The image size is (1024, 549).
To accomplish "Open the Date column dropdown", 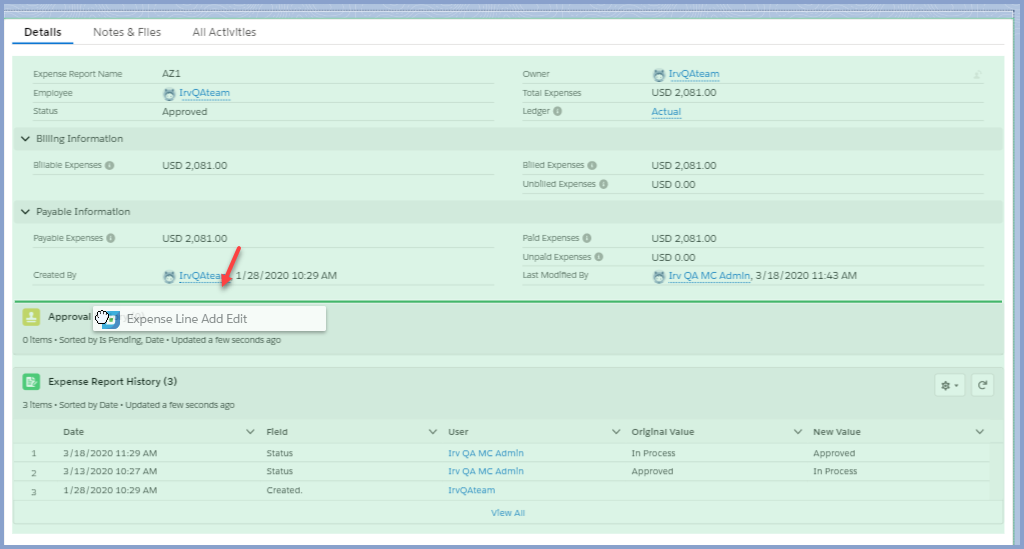I will coord(249,431).
